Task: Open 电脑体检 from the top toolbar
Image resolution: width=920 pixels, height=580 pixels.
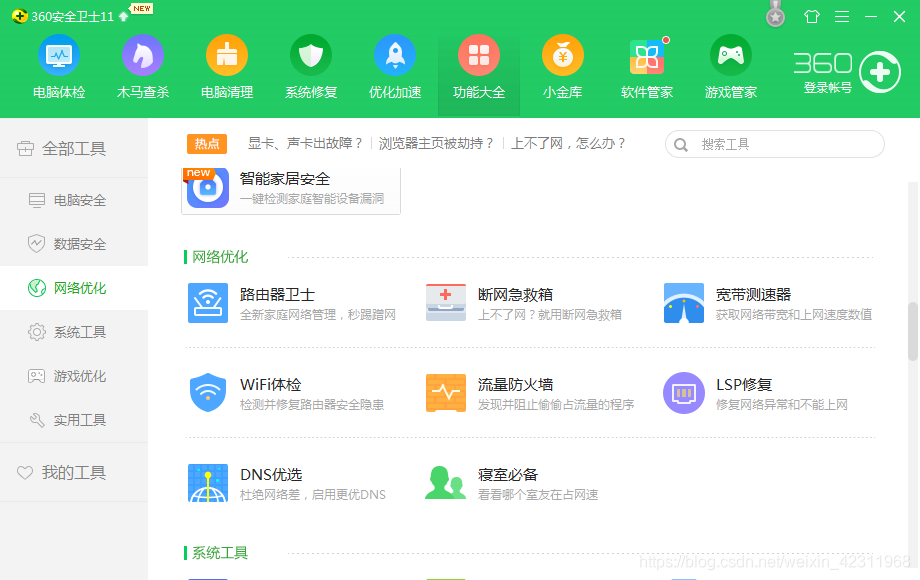Action: point(59,67)
